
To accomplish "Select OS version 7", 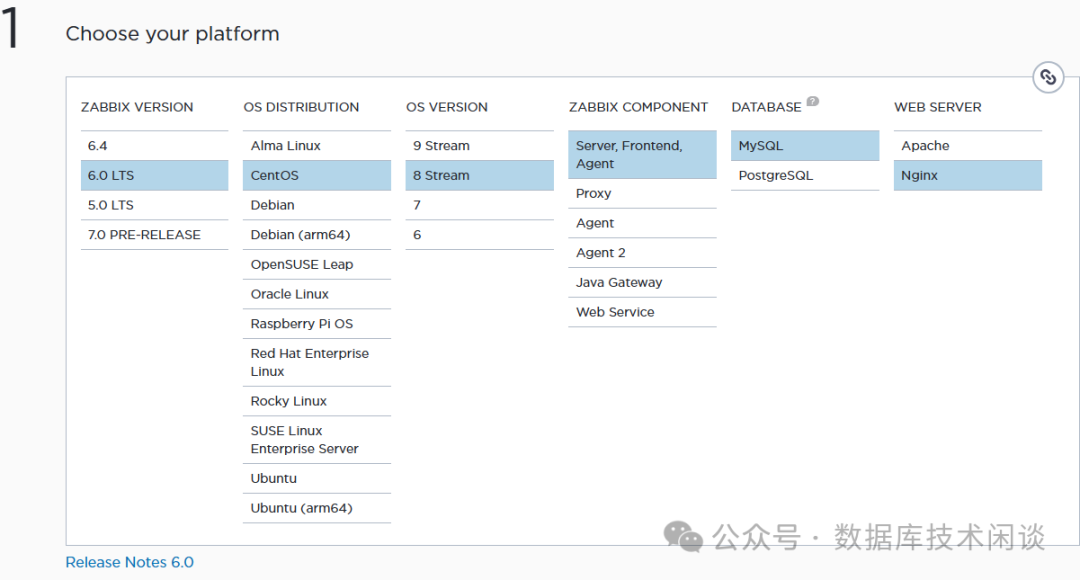I will click(479, 205).
